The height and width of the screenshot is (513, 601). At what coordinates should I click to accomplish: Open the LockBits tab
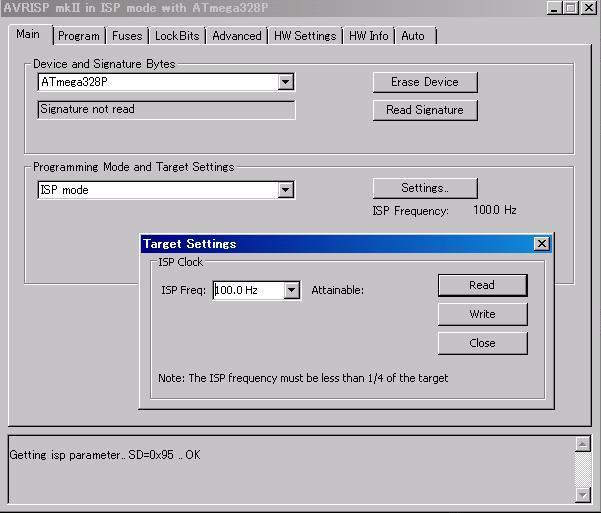point(177,36)
